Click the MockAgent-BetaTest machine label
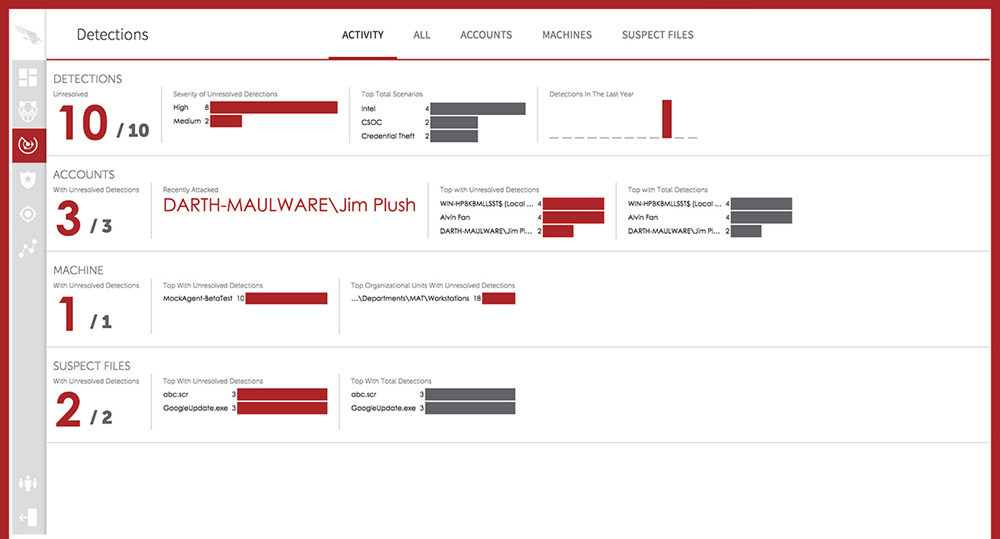This screenshot has height=539, width=1000. pyautogui.click(x=198, y=299)
